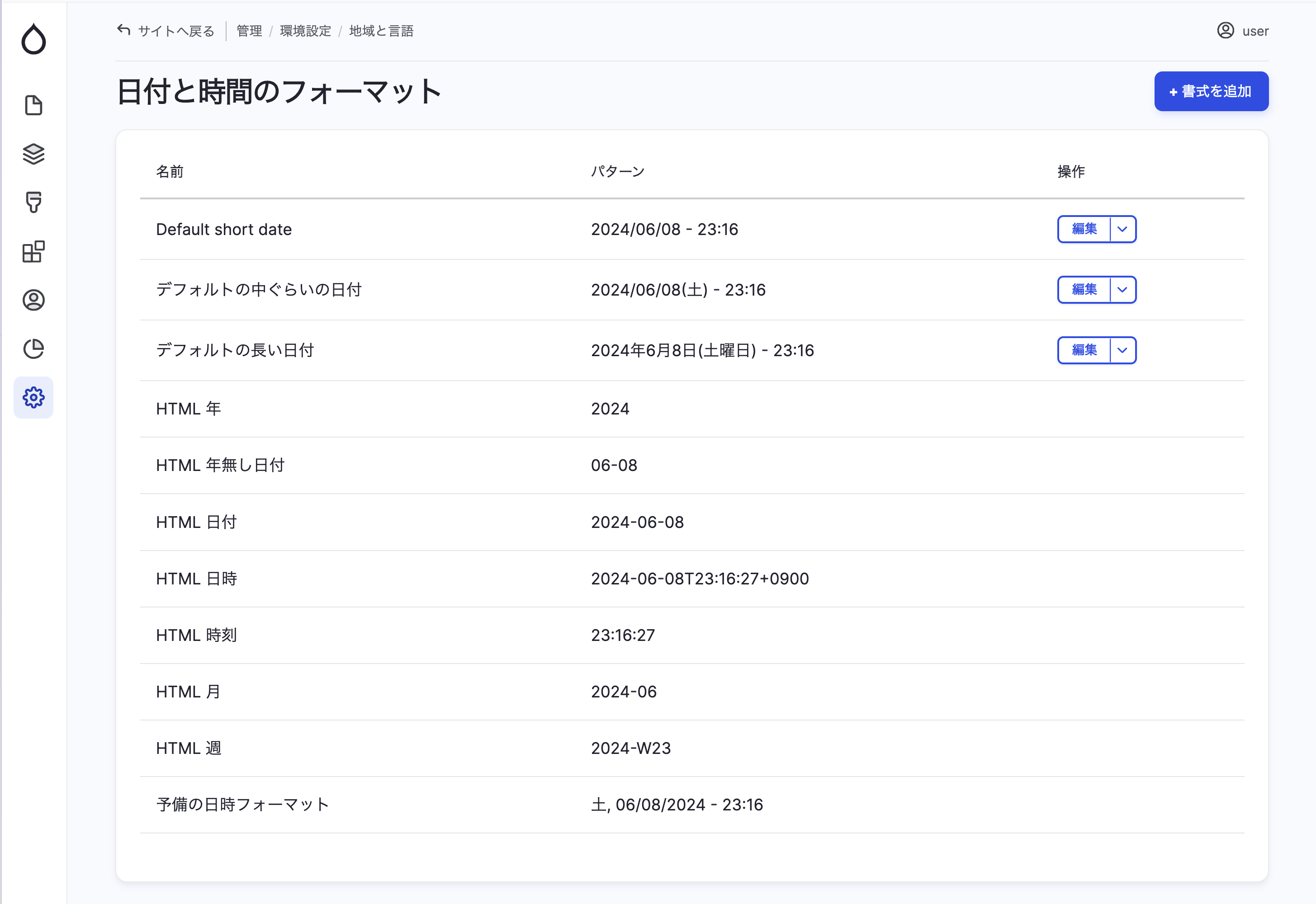Open the Drupal home via droplet logo

(34, 40)
